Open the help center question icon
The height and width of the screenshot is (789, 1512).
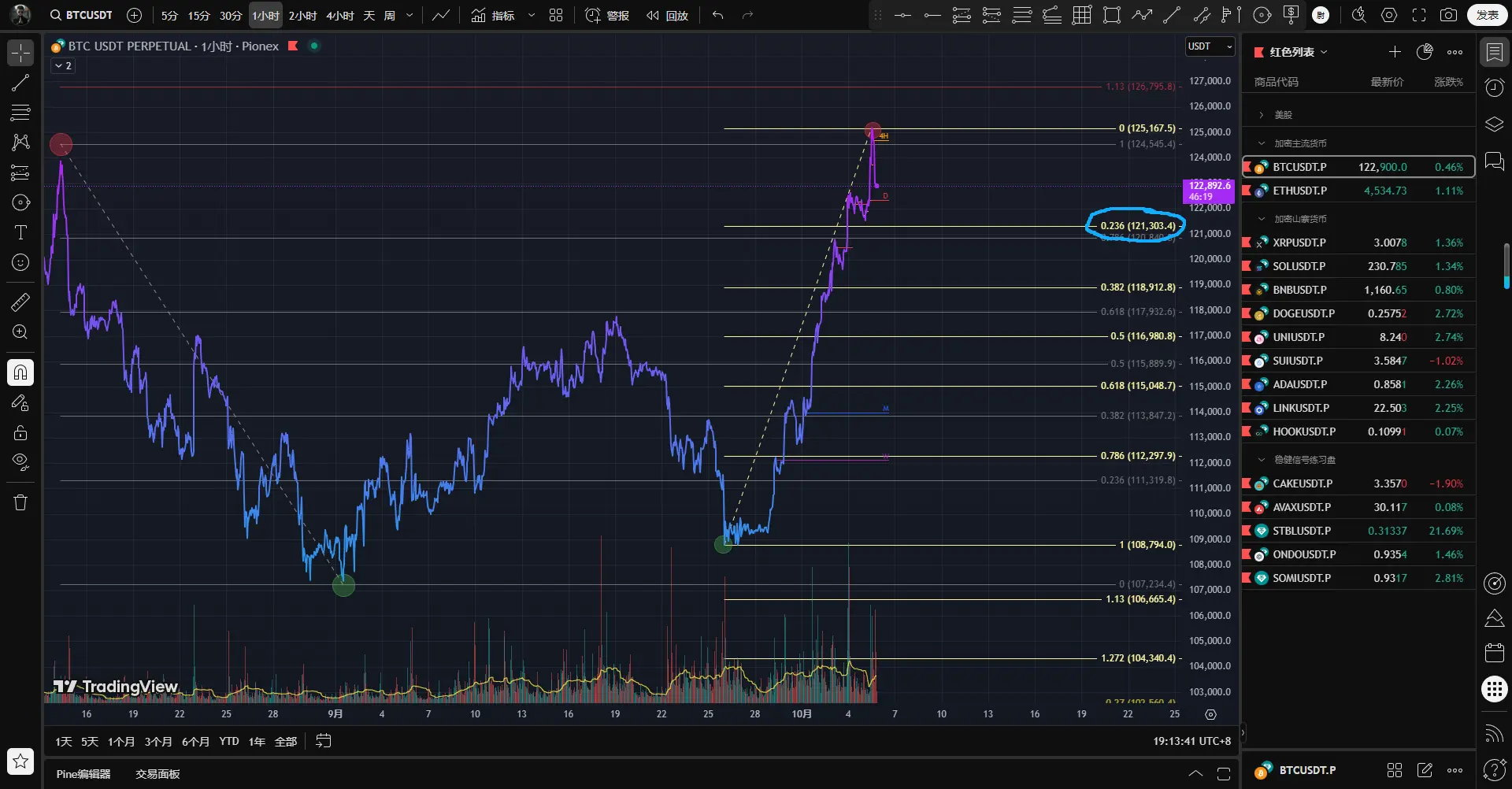tap(1494, 769)
